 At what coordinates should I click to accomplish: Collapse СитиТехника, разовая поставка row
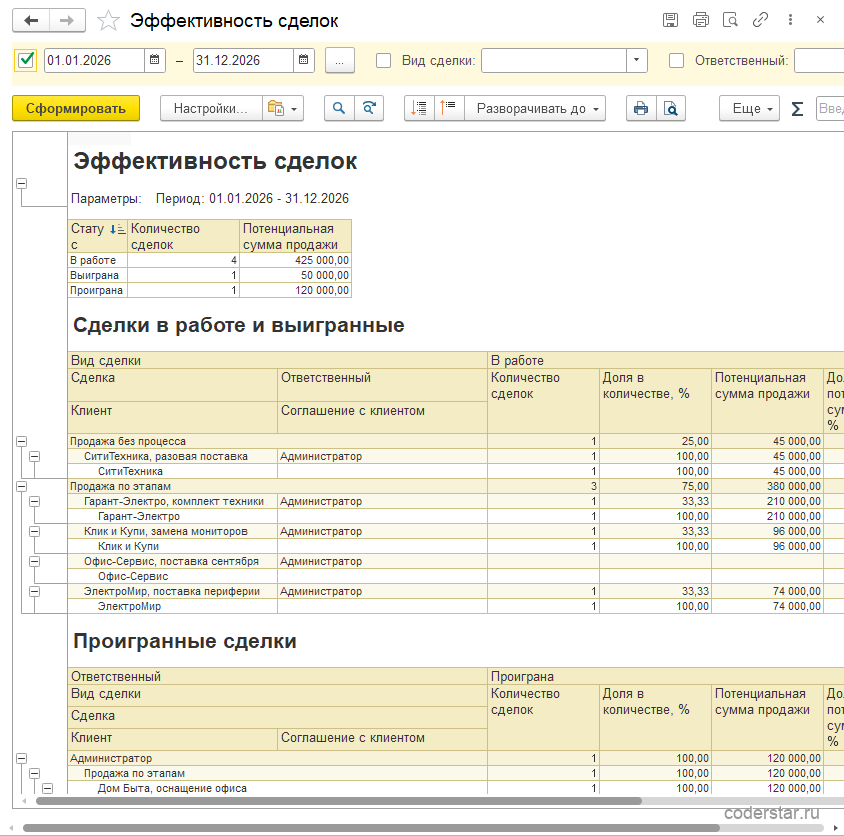click(x=34, y=456)
